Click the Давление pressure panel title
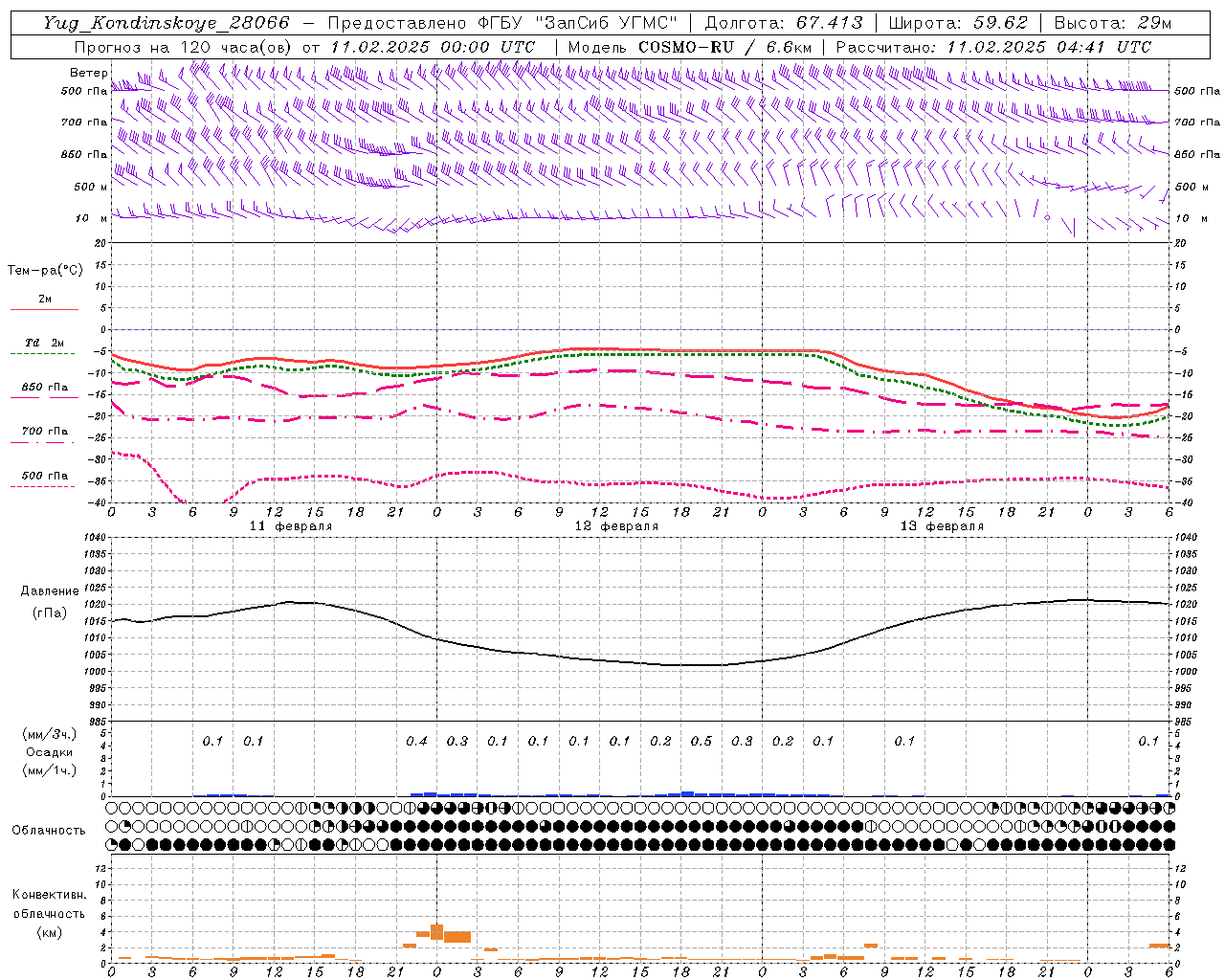 [x=50, y=591]
